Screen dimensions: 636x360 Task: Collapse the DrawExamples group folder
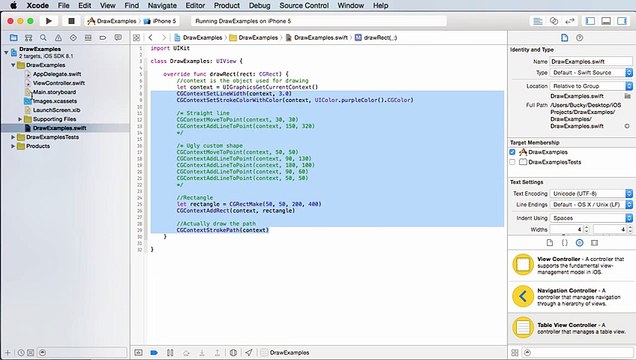pos(13,65)
